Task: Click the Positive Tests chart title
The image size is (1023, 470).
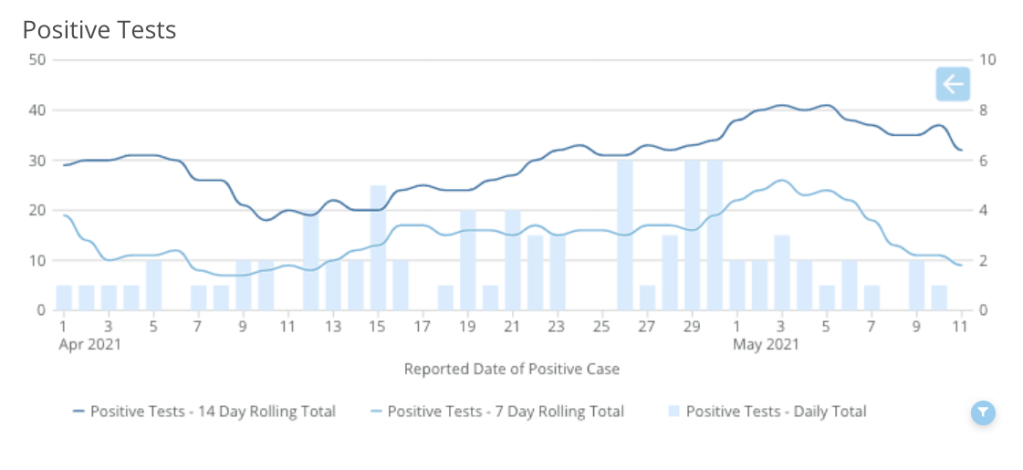Action: [99, 30]
